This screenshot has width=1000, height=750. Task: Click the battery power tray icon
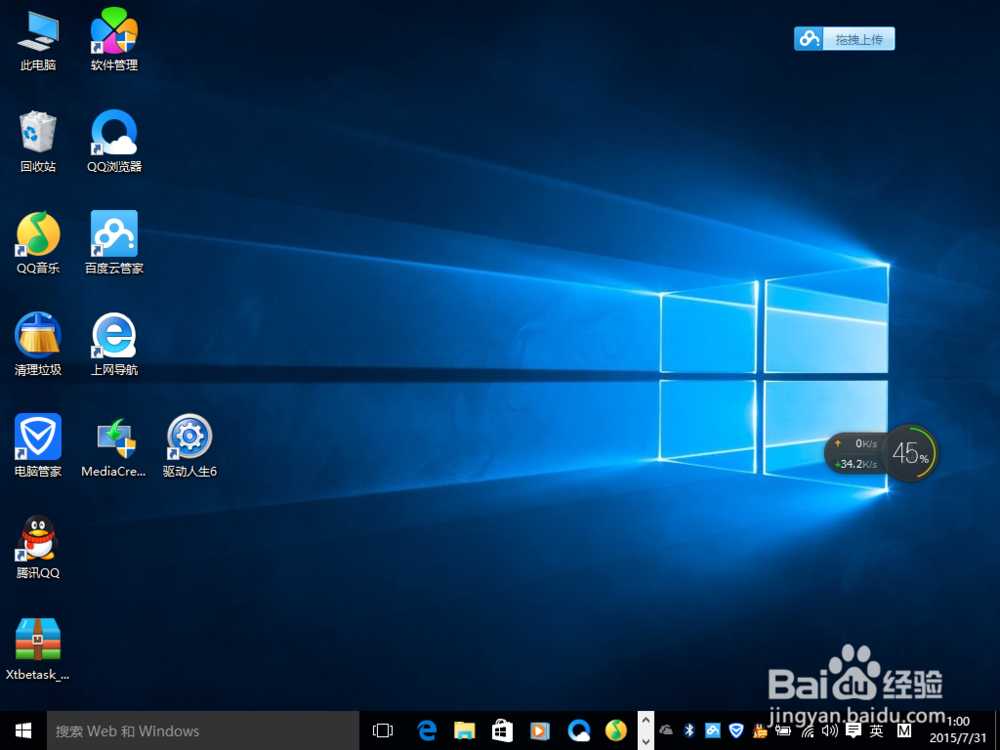tap(783, 732)
